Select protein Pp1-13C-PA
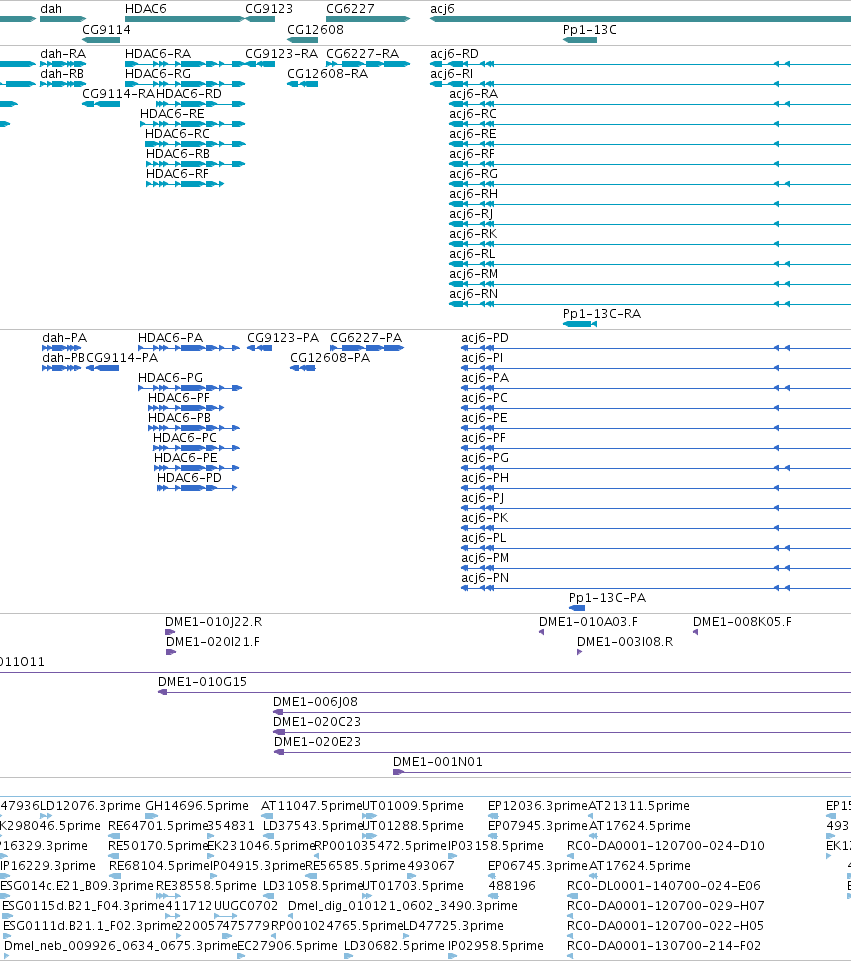The height and width of the screenshot is (961, 851). [x=608, y=598]
